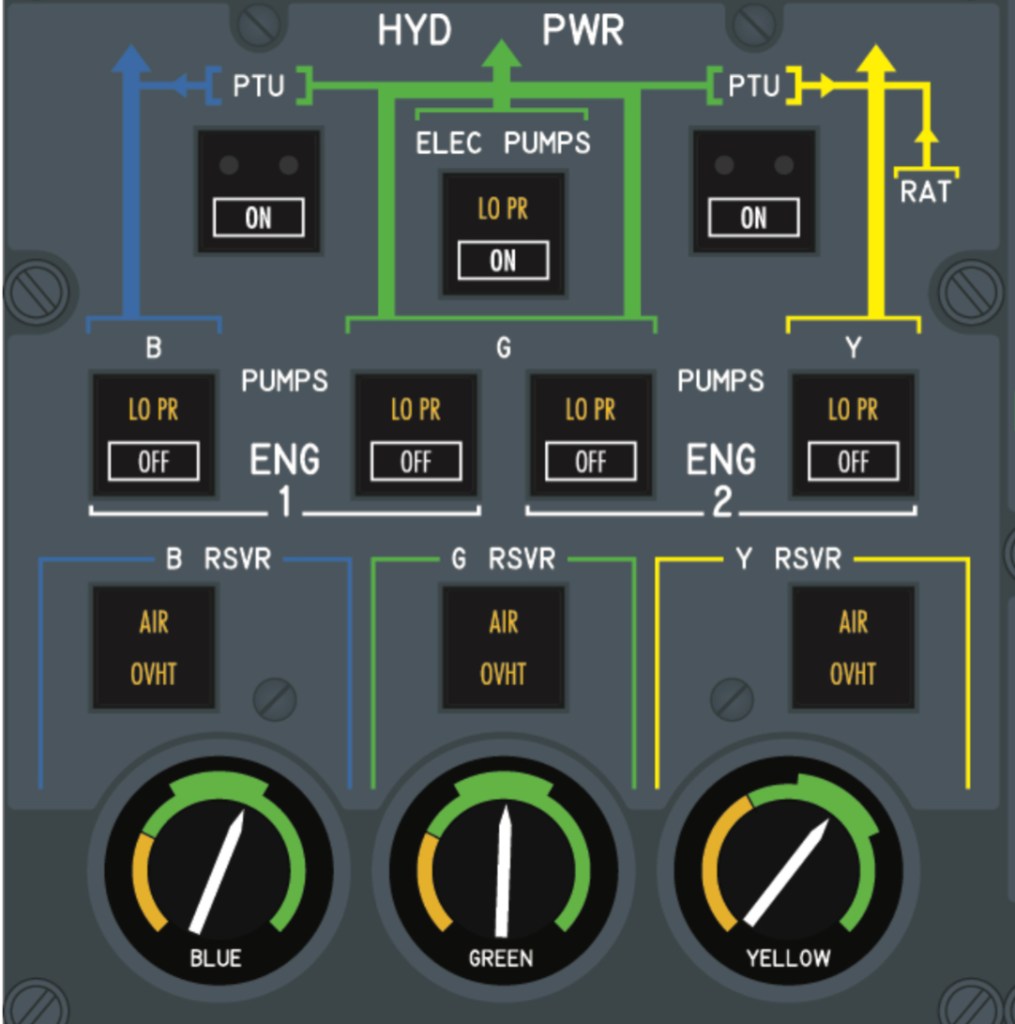The image size is (1015, 1024).
Task: Click the left blue PTU label
Action: click(x=258, y=86)
